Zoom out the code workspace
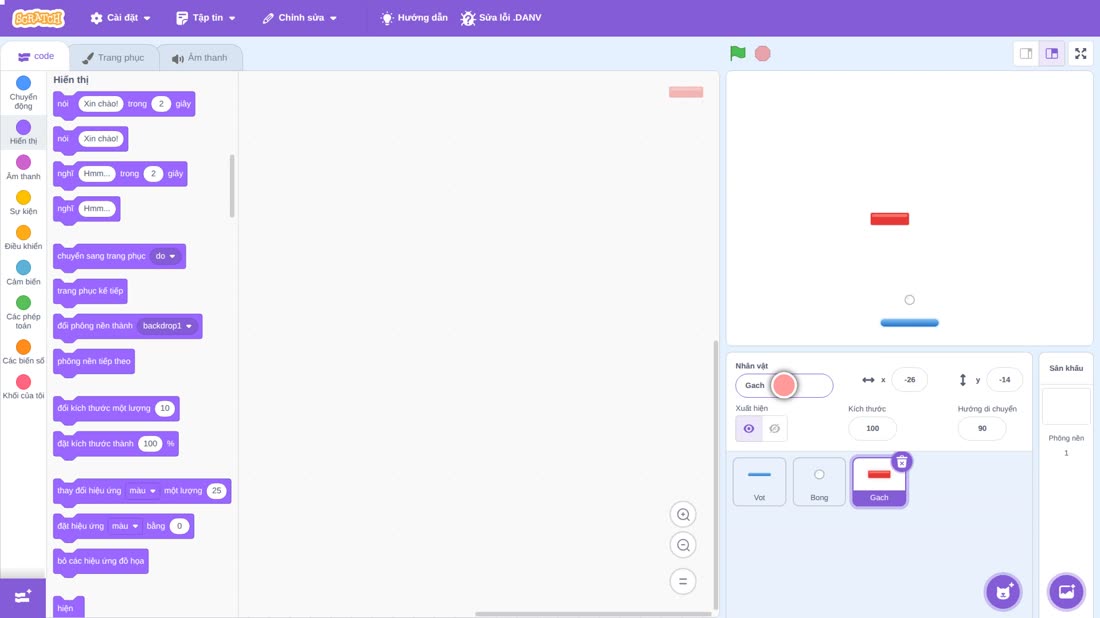Screen dimensions: 1100x618 [683, 545]
